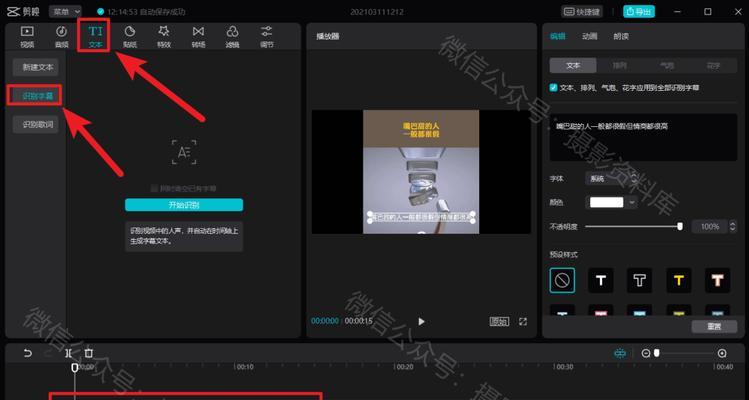Screen dimensions: 749x400
Task: Click the subtitle text edit box
Action: click(643, 137)
